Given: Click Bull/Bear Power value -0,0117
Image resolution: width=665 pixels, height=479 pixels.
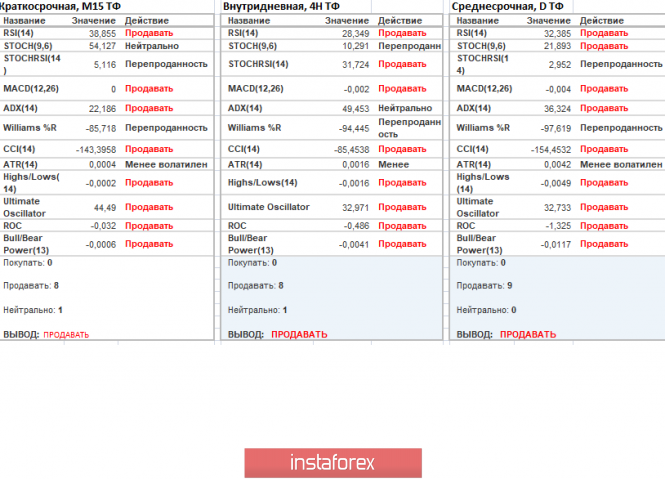Looking at the screenshot, I should [x=556, y=245].
